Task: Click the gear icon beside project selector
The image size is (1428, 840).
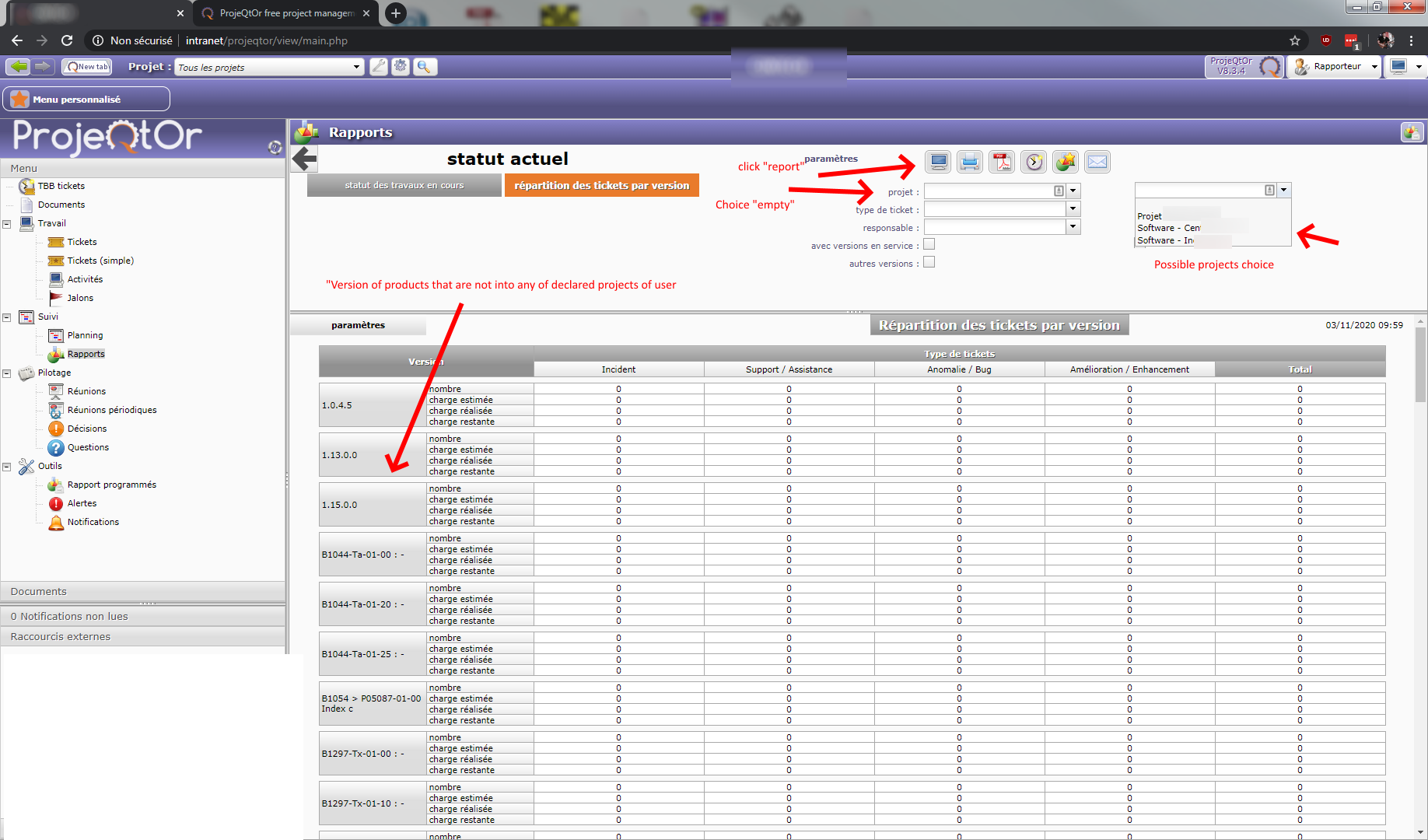Action: point(401,67)
